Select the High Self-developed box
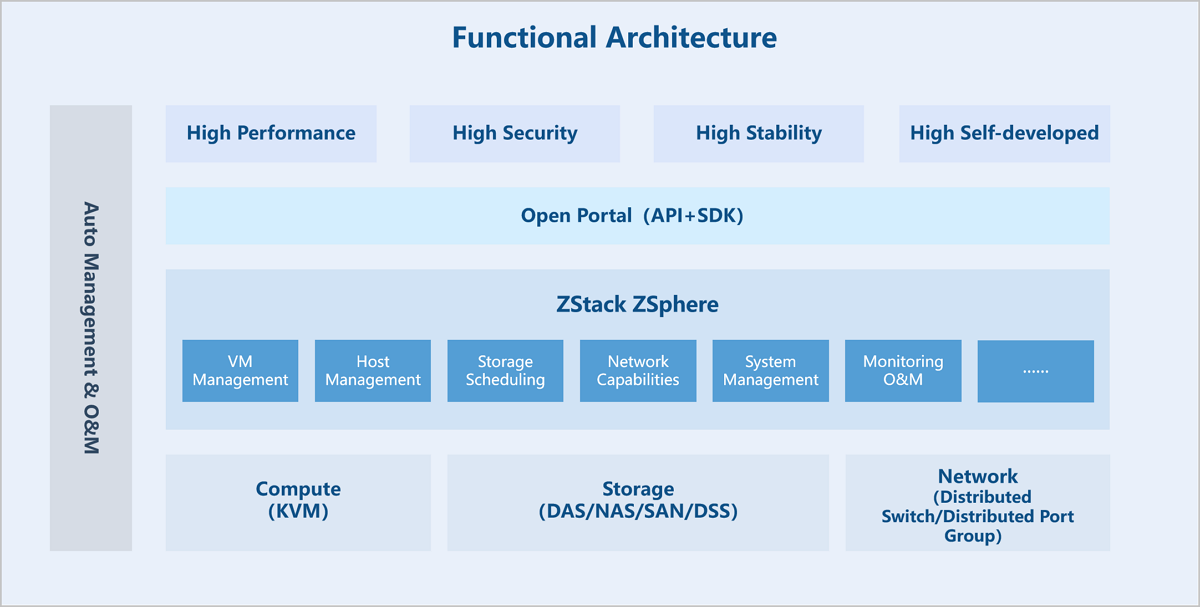This screenshot has width=1200, height=607. click(1004, 133)
